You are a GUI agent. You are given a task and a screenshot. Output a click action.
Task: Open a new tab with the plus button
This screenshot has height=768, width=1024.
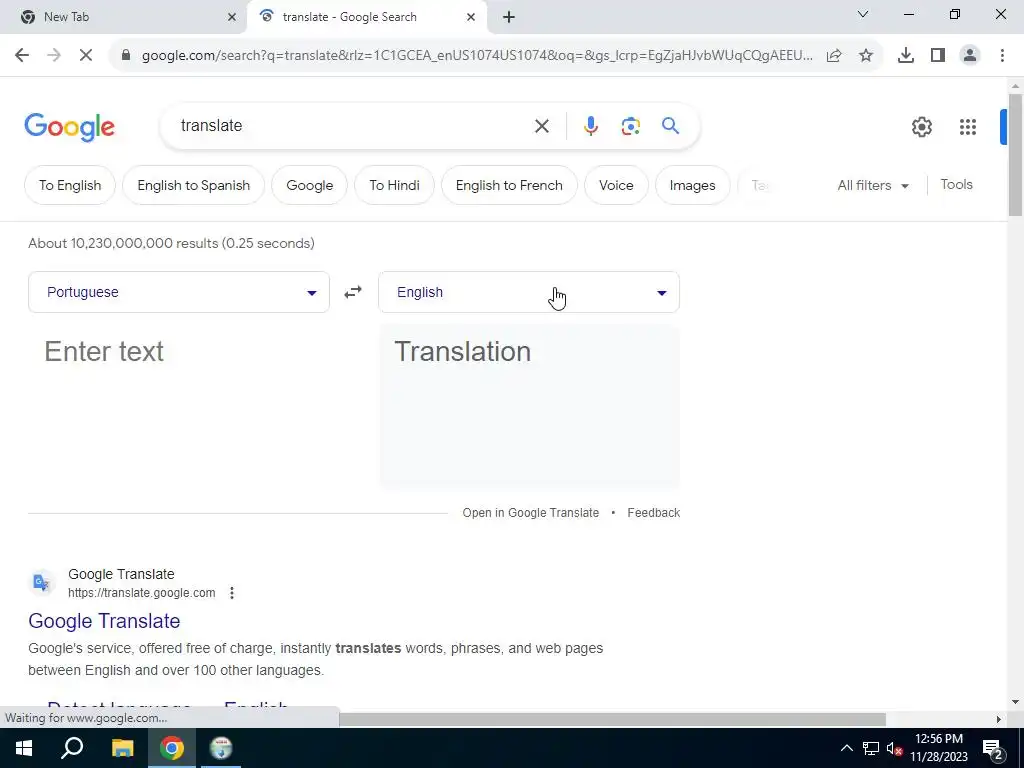tap(509, 18)
